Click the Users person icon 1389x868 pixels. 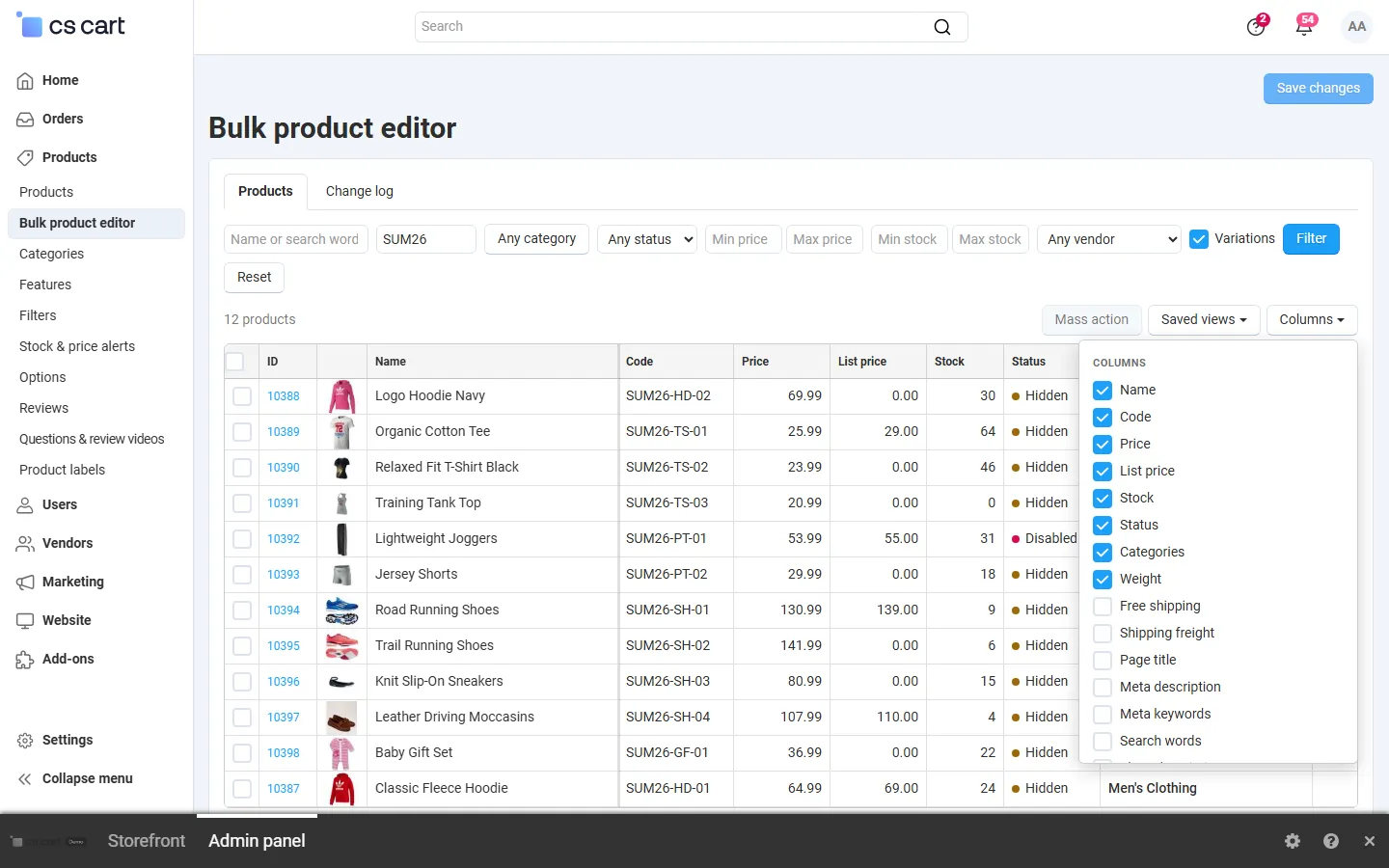coord(25,505)
